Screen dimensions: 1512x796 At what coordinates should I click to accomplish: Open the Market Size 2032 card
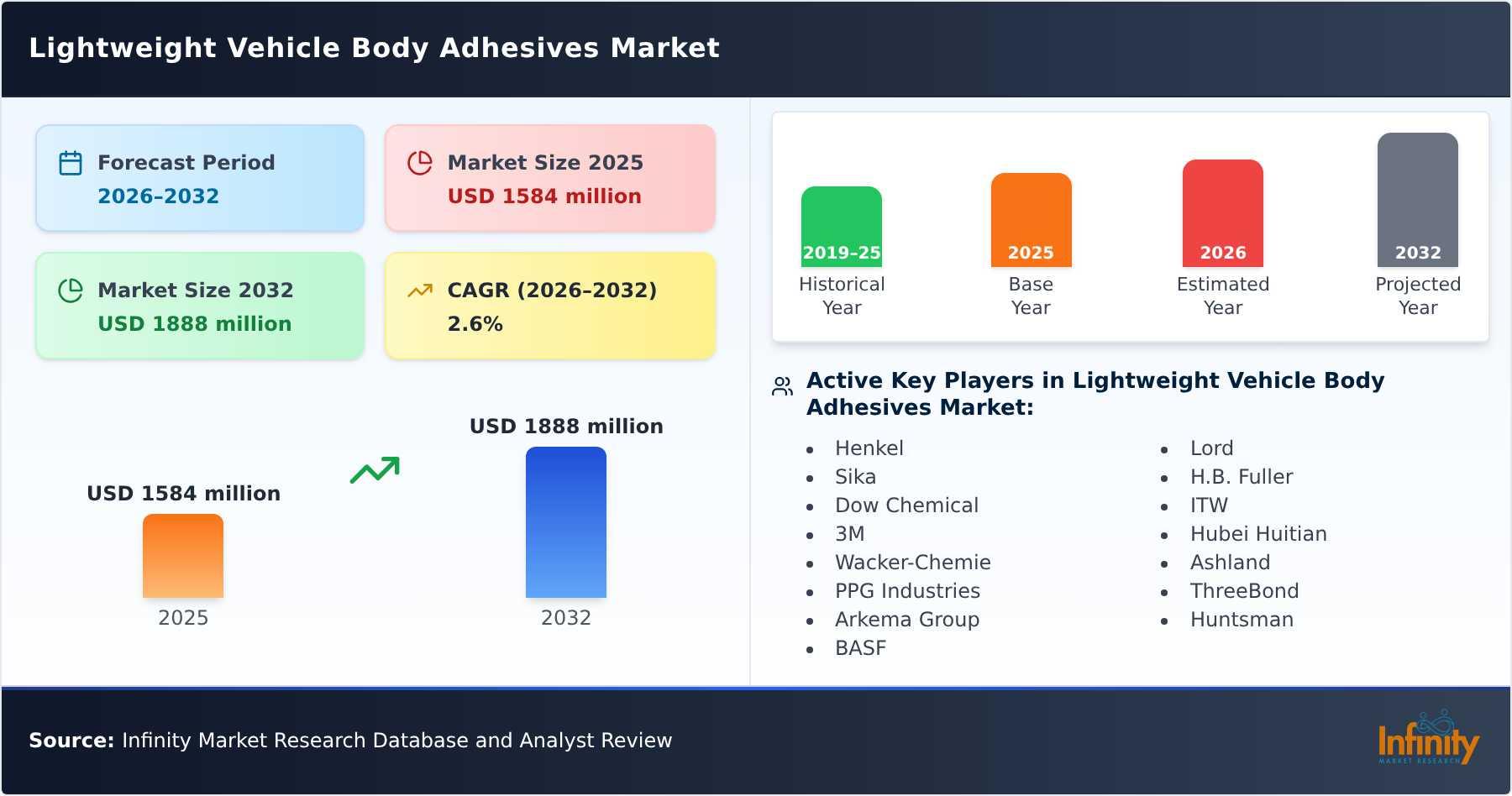(x=200, y=306)
